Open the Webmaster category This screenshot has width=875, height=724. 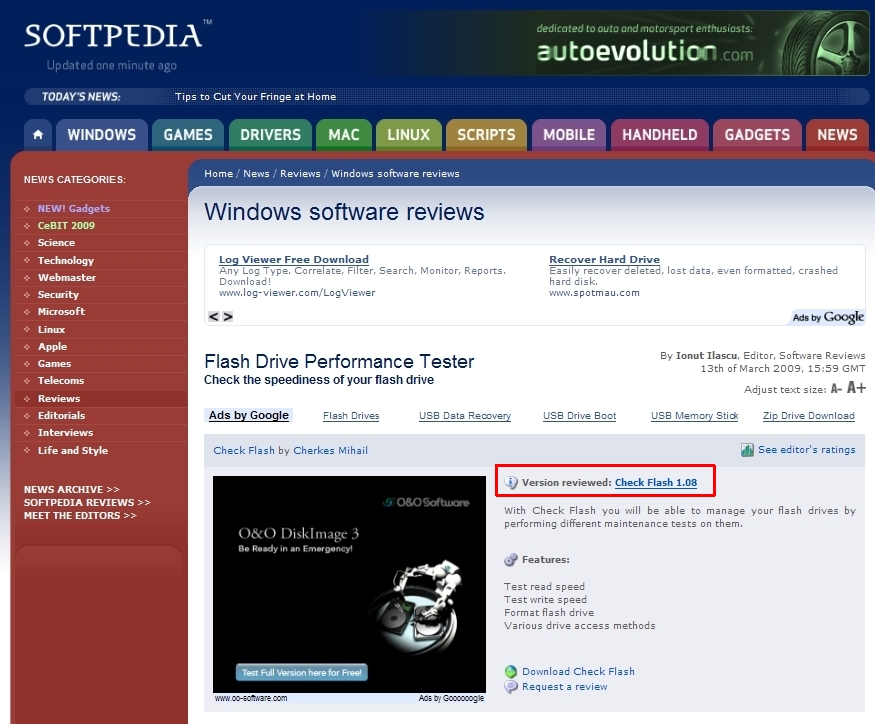pyautogui.click(x=66, y=277)
